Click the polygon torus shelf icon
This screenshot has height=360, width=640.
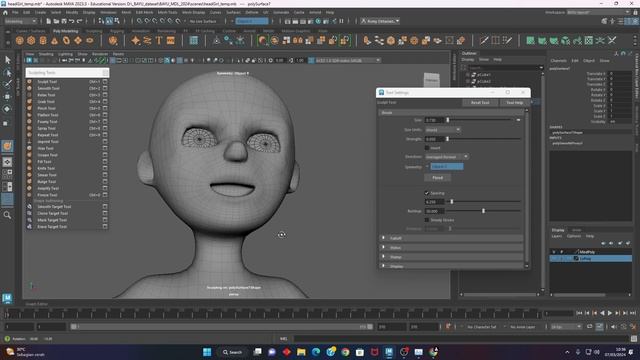tap(66, 40)
